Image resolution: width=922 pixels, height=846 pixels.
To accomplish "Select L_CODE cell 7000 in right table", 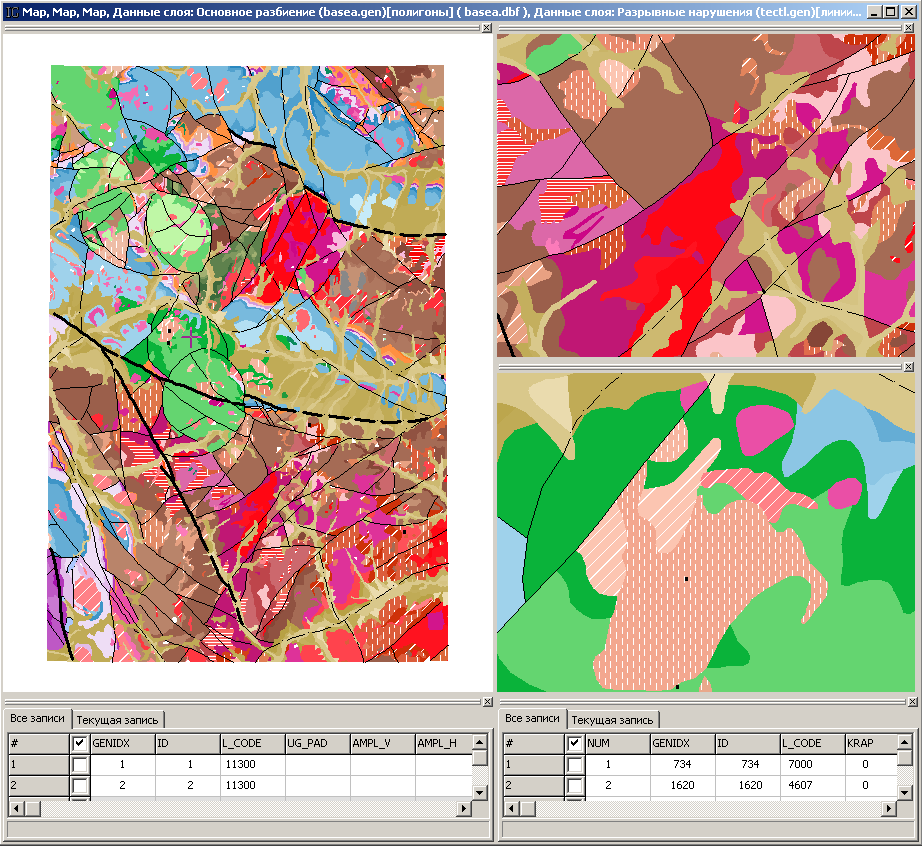I will 813,765.
